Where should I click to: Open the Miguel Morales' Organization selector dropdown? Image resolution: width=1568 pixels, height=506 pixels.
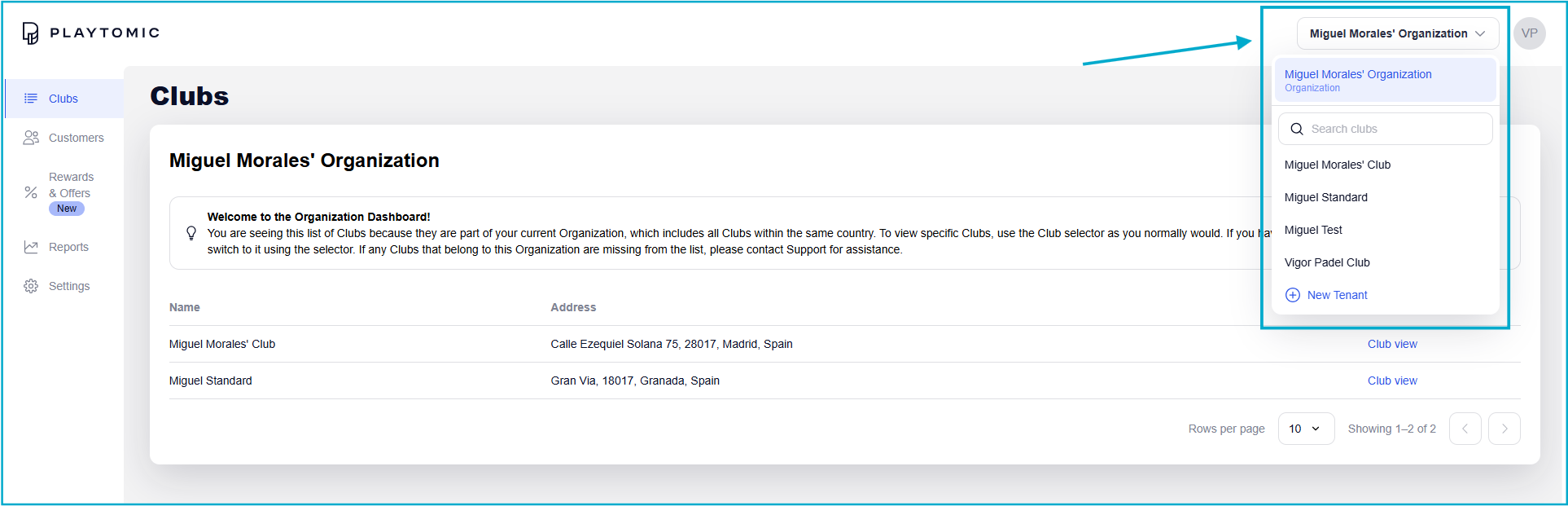pos(1398,33)
